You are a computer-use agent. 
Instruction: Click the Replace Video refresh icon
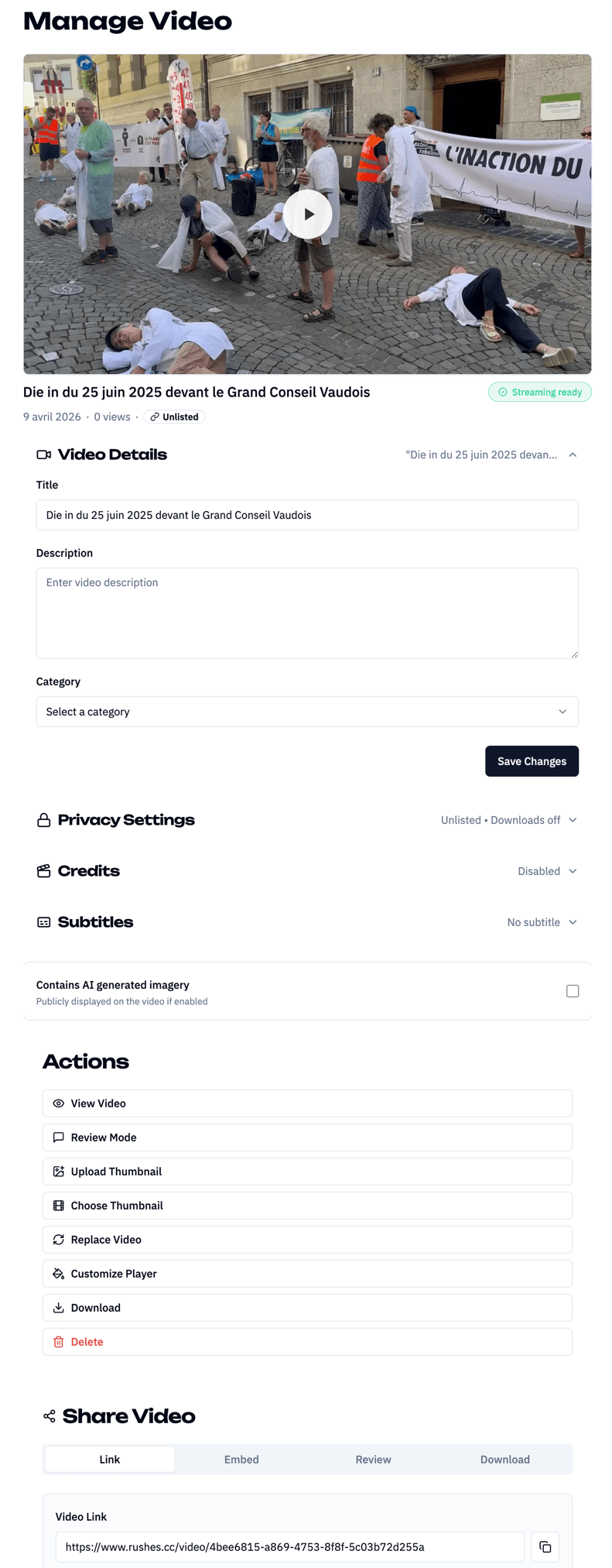pyautogui.click(x=59, y=1240)
